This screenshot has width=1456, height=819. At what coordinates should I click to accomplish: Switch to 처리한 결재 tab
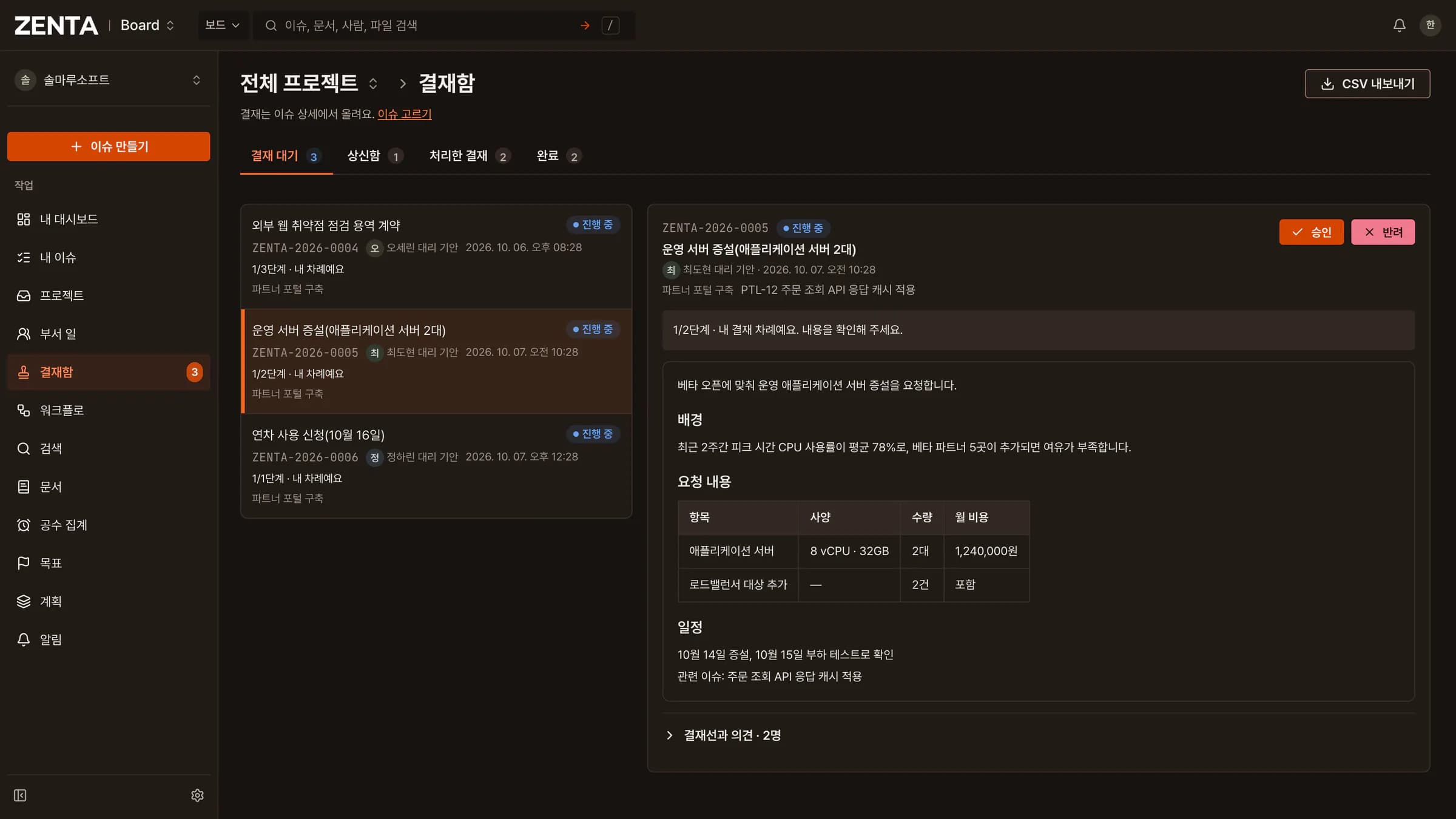(470, 157)
